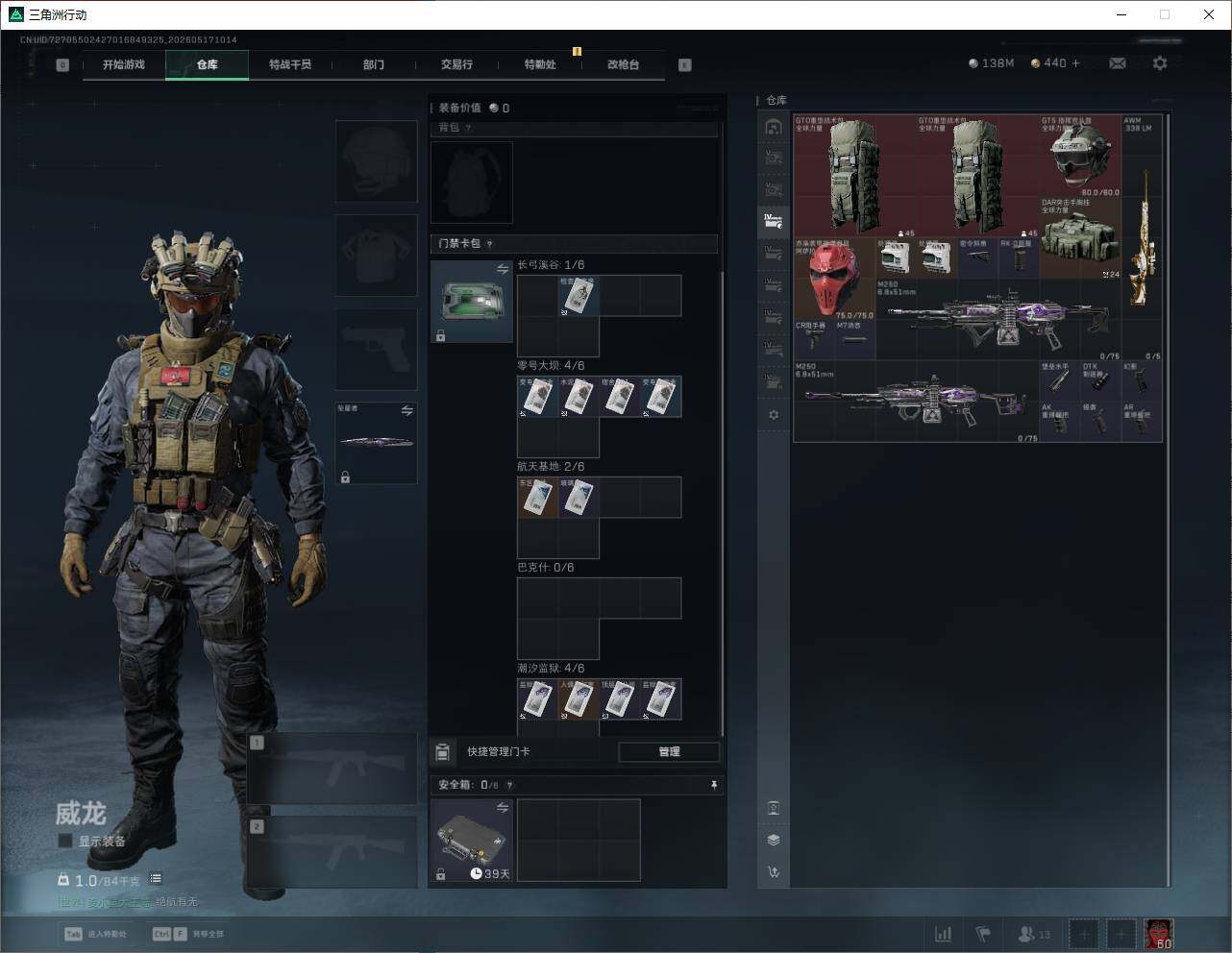1232x953 pixels.
Task: Open the weight details list icon
Action: point(156,878)
